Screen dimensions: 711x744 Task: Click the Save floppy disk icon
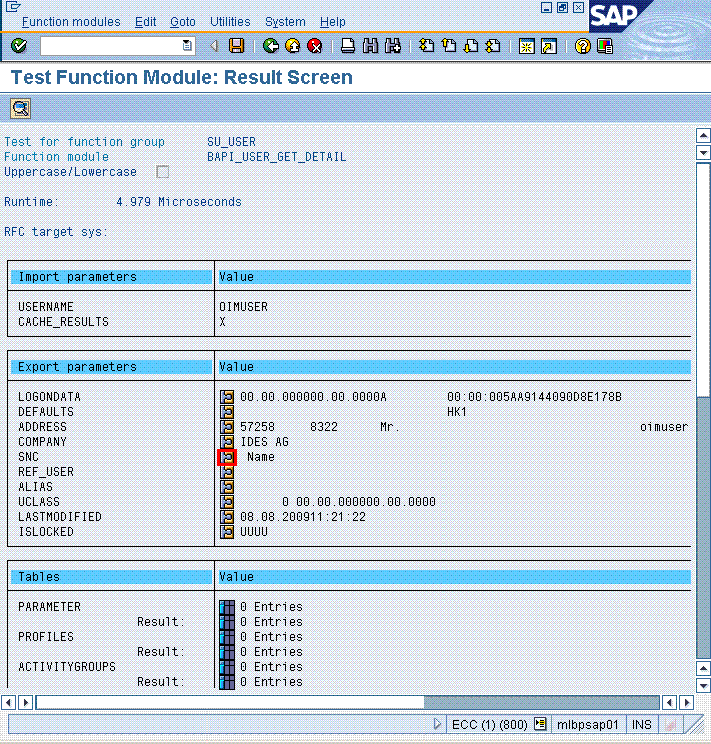[236, 46]
